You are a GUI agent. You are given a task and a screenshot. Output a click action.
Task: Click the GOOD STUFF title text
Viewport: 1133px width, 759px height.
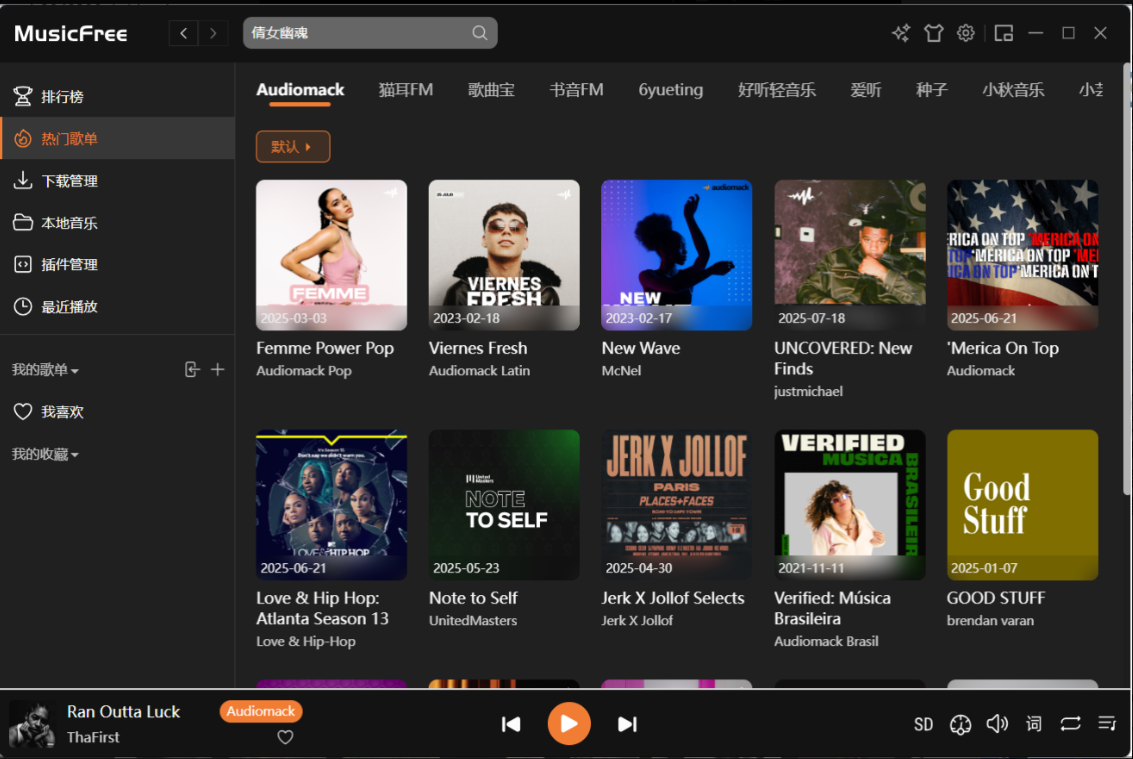(996, 599)
